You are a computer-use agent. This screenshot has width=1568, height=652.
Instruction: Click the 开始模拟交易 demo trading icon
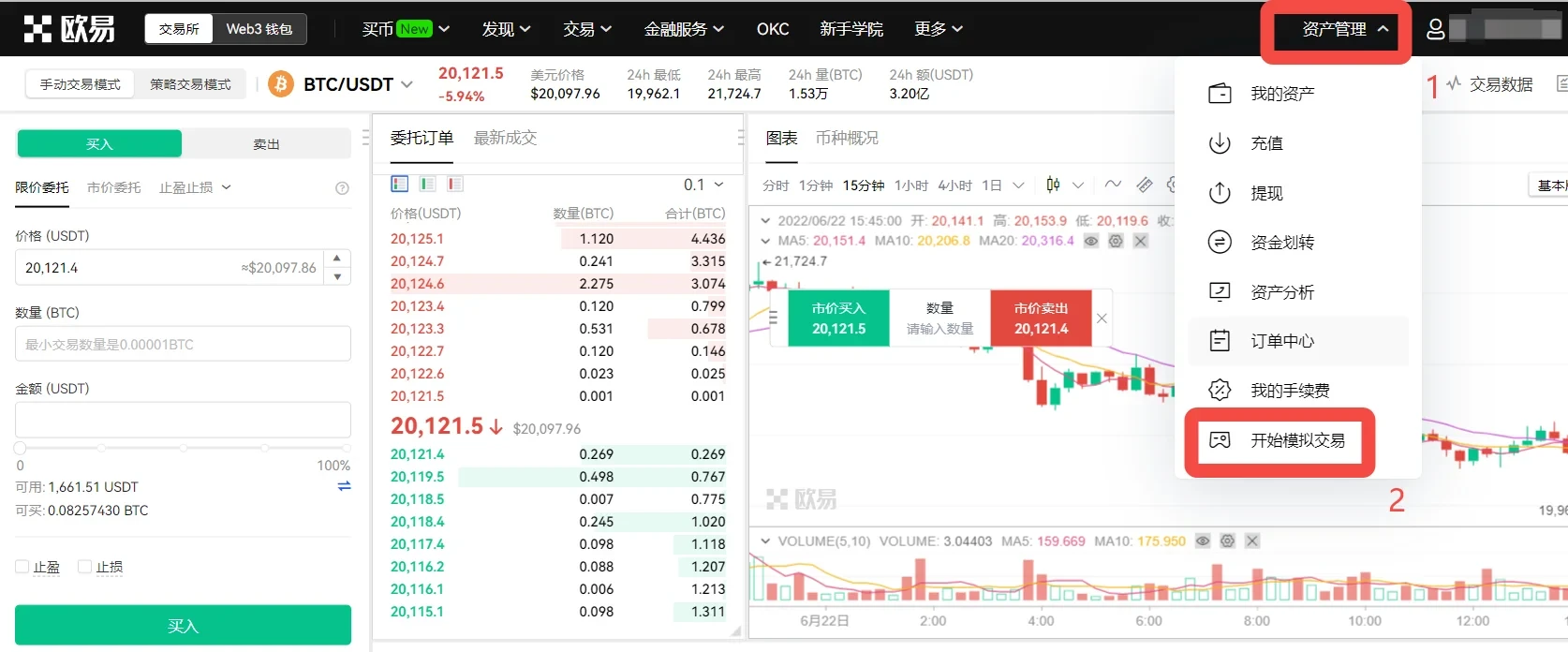click(1220, 440)
